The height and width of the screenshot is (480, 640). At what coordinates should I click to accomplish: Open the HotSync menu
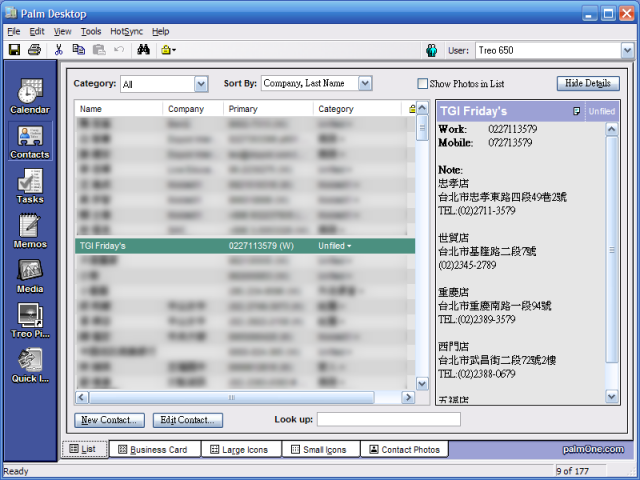[127, 31]
